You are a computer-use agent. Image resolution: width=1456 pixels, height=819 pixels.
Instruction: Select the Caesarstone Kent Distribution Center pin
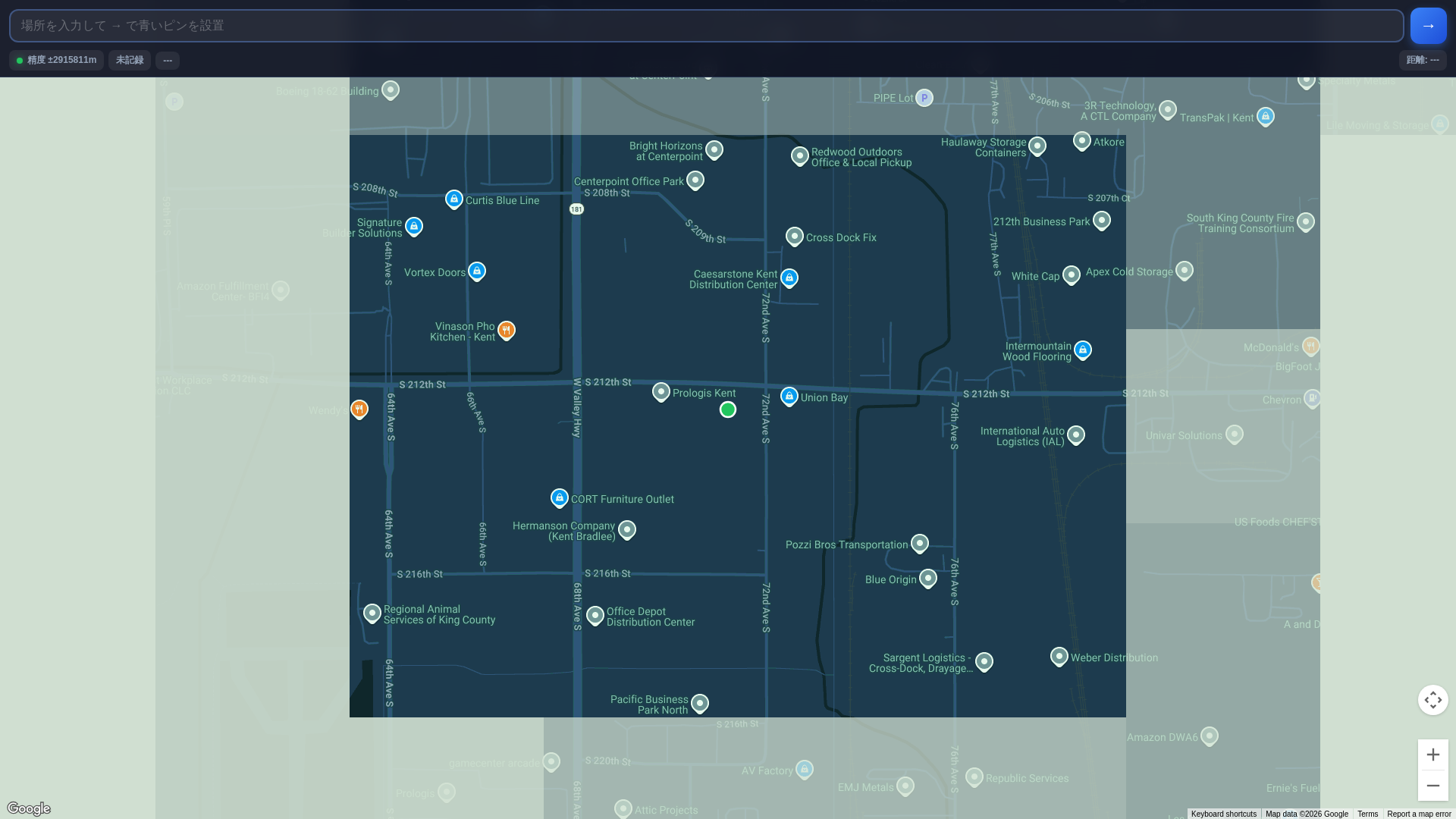(x=789, y=278)
